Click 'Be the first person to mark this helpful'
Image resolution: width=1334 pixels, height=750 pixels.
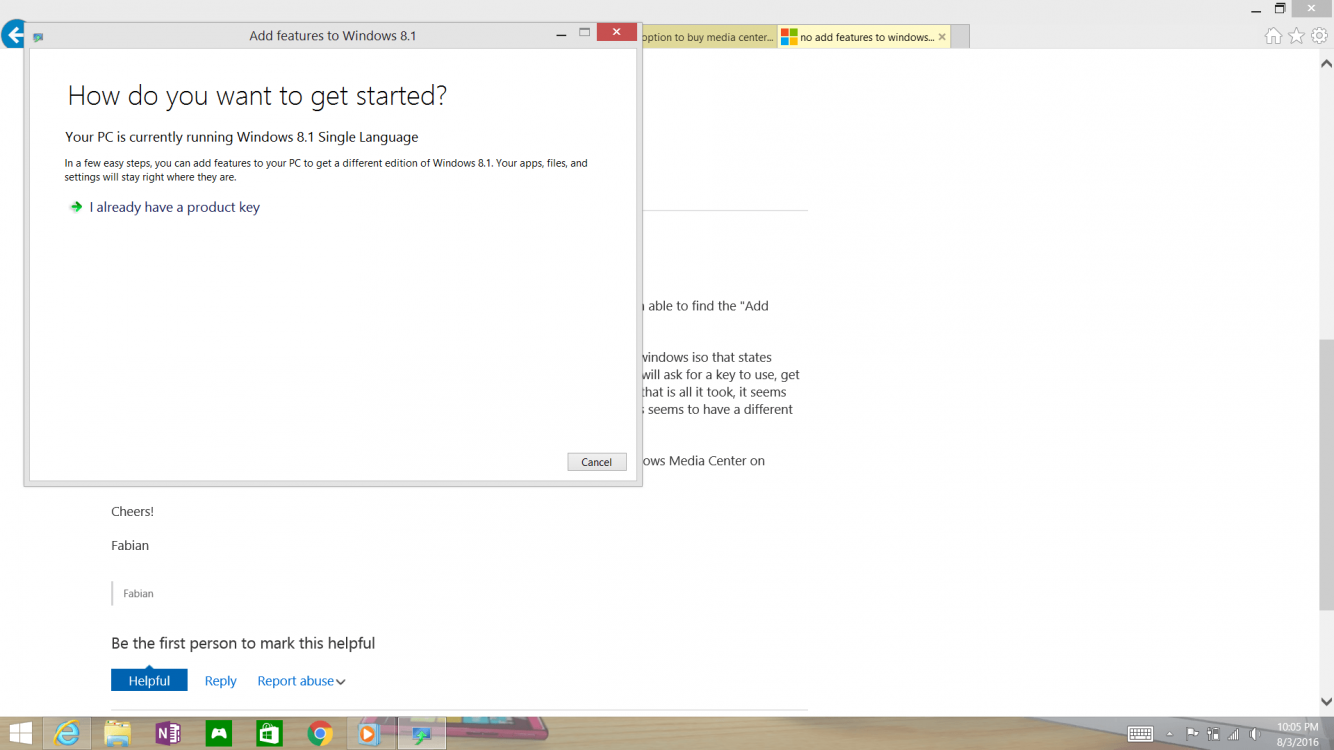pos(243,643)
